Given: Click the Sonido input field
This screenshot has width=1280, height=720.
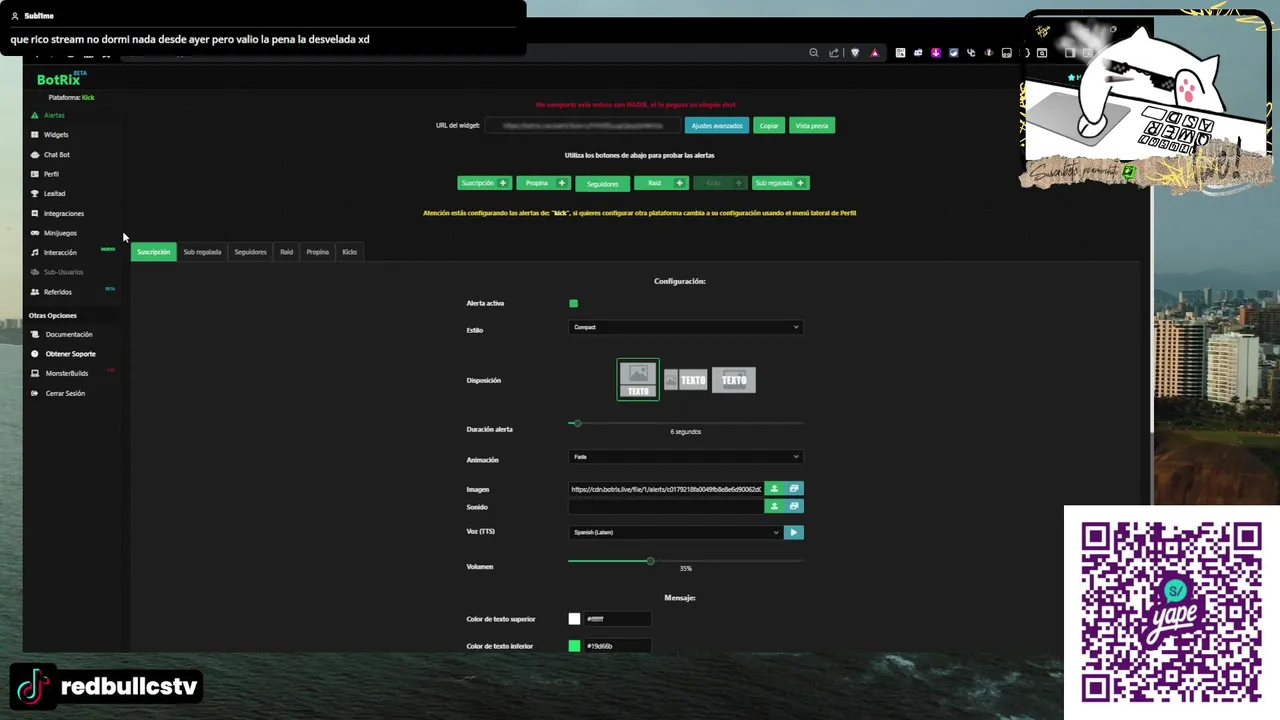Looking at the screenshot, I should [666, 506].
